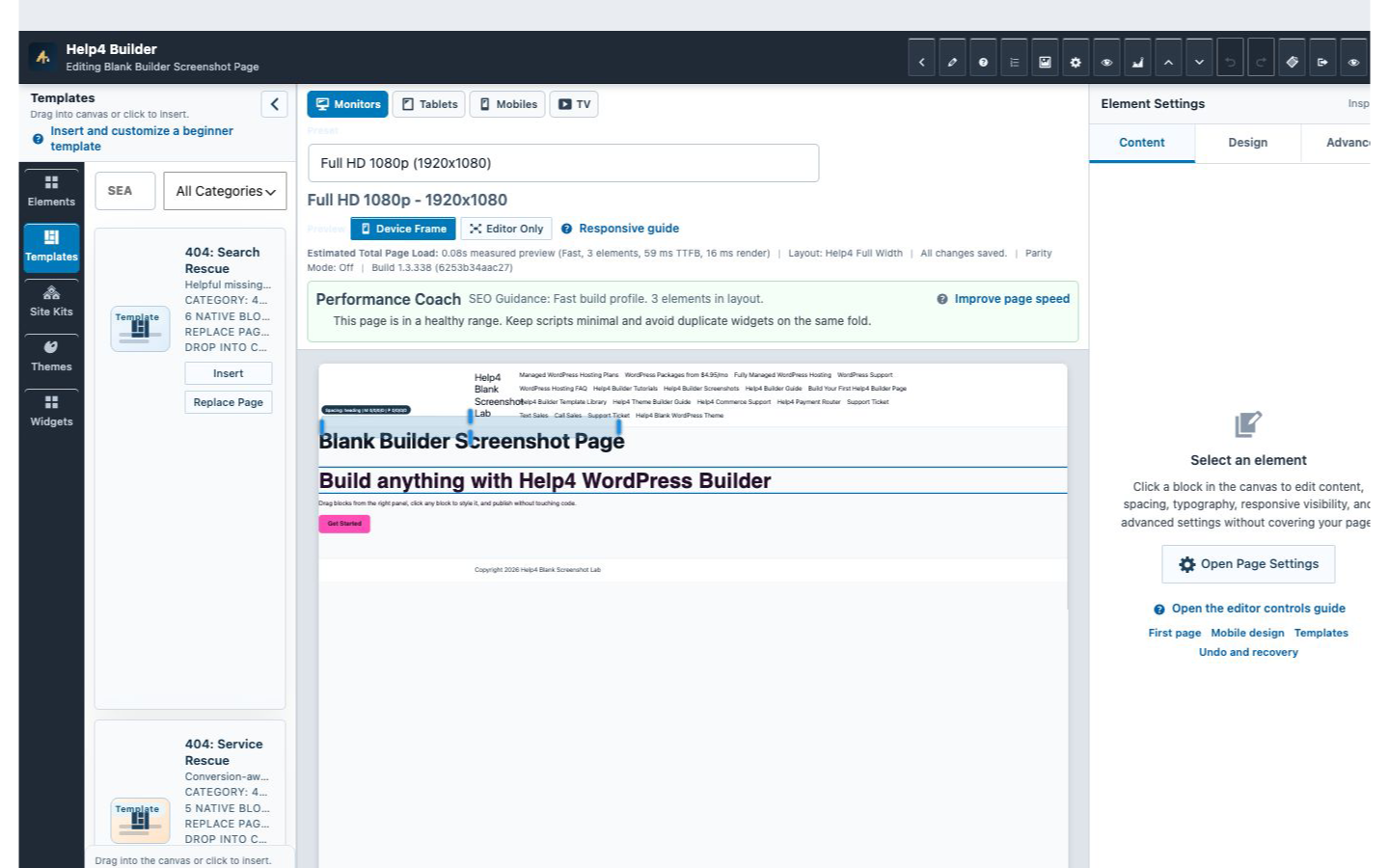The height and width of the screenshot is (868, 1389).
Task: Click the Open Page Settings button
Action: click(x=1248, y=564)
